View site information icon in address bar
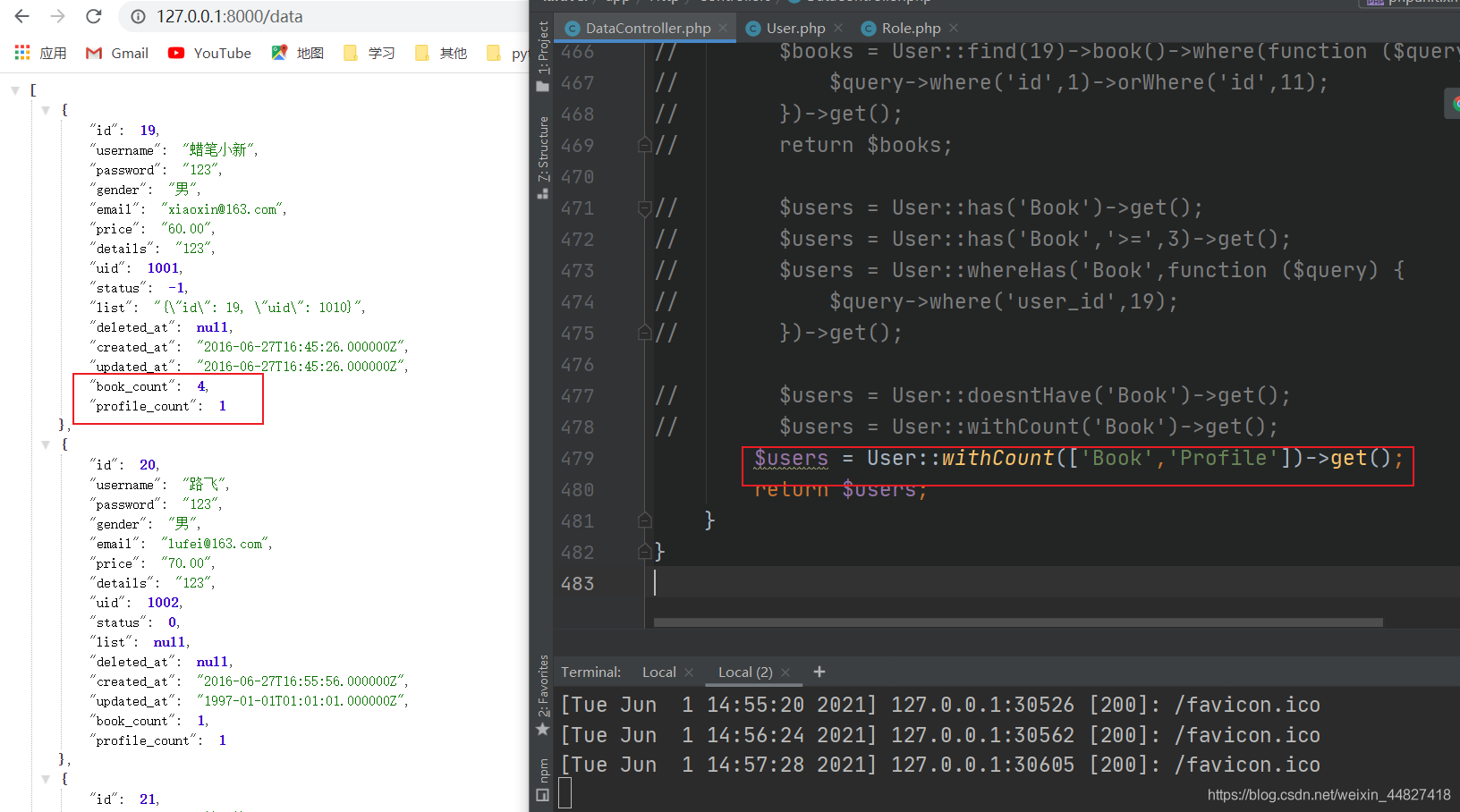This screenshot has height=812, width=1460. [138, 16]
